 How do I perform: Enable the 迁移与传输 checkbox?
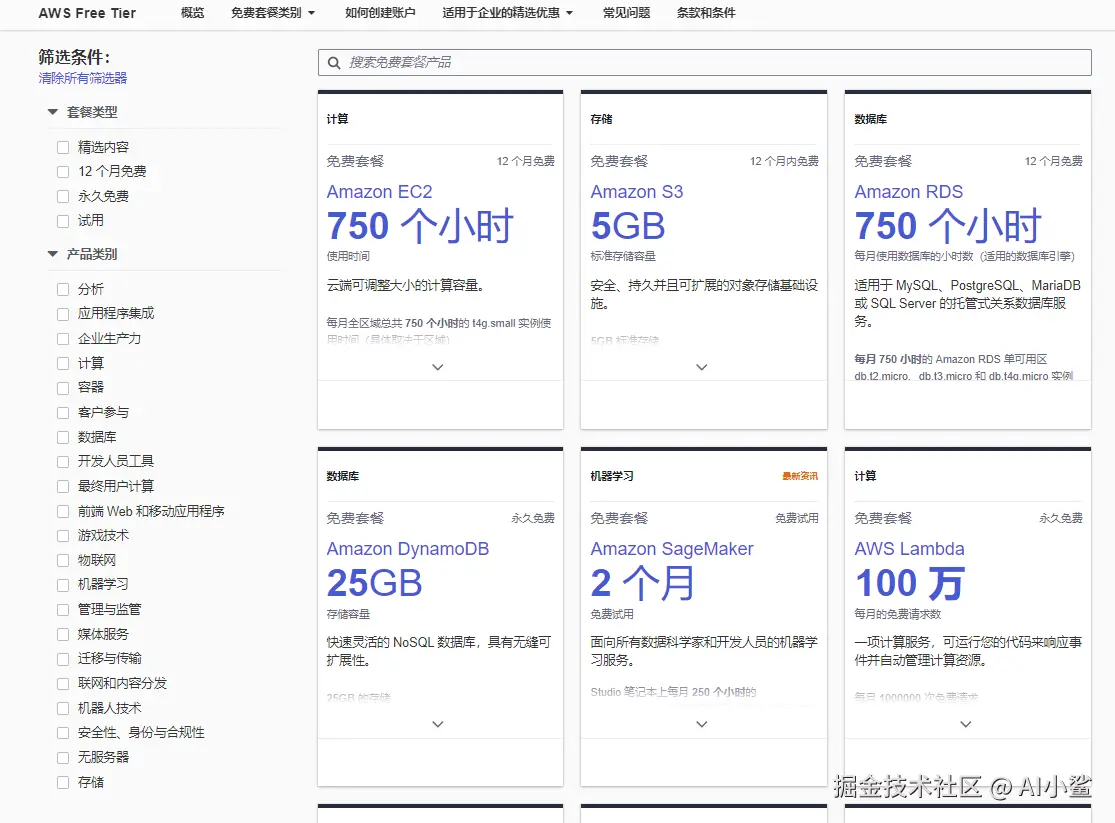pos(63,659)
